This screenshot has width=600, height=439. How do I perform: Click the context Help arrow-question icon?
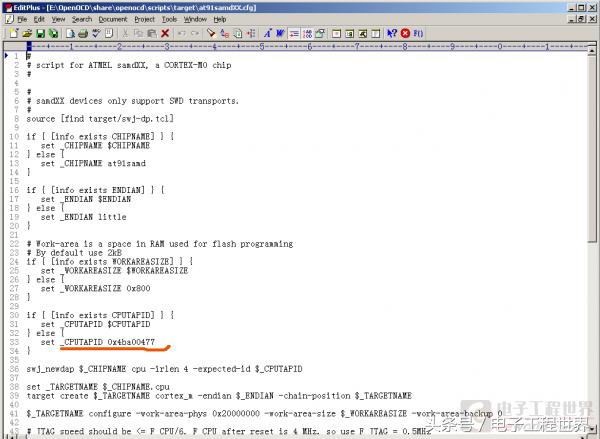[391, 33]
